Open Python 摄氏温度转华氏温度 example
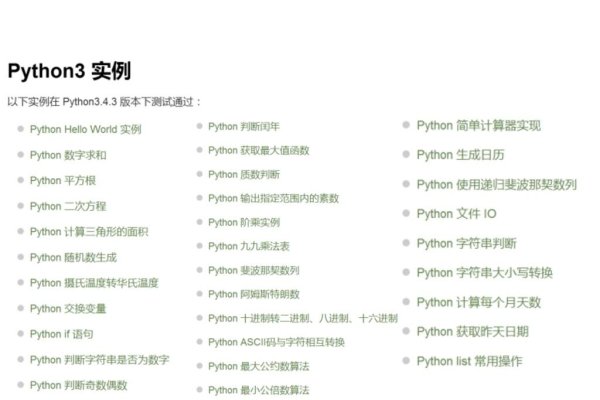Screen dimensions: 600x400 pos(94,283)
